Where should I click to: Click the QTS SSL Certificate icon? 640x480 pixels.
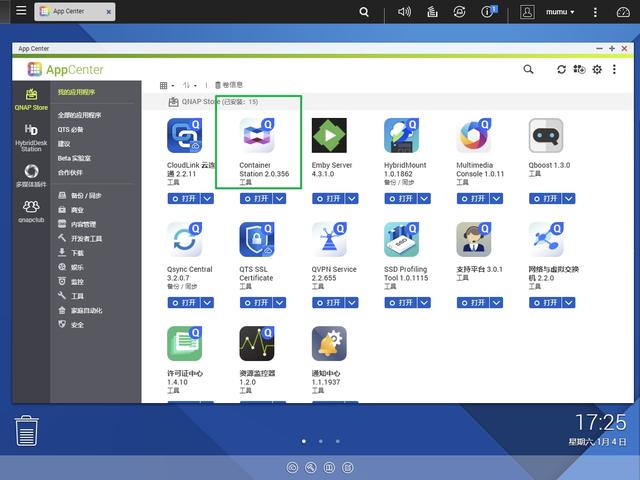[x=256, y=240]
